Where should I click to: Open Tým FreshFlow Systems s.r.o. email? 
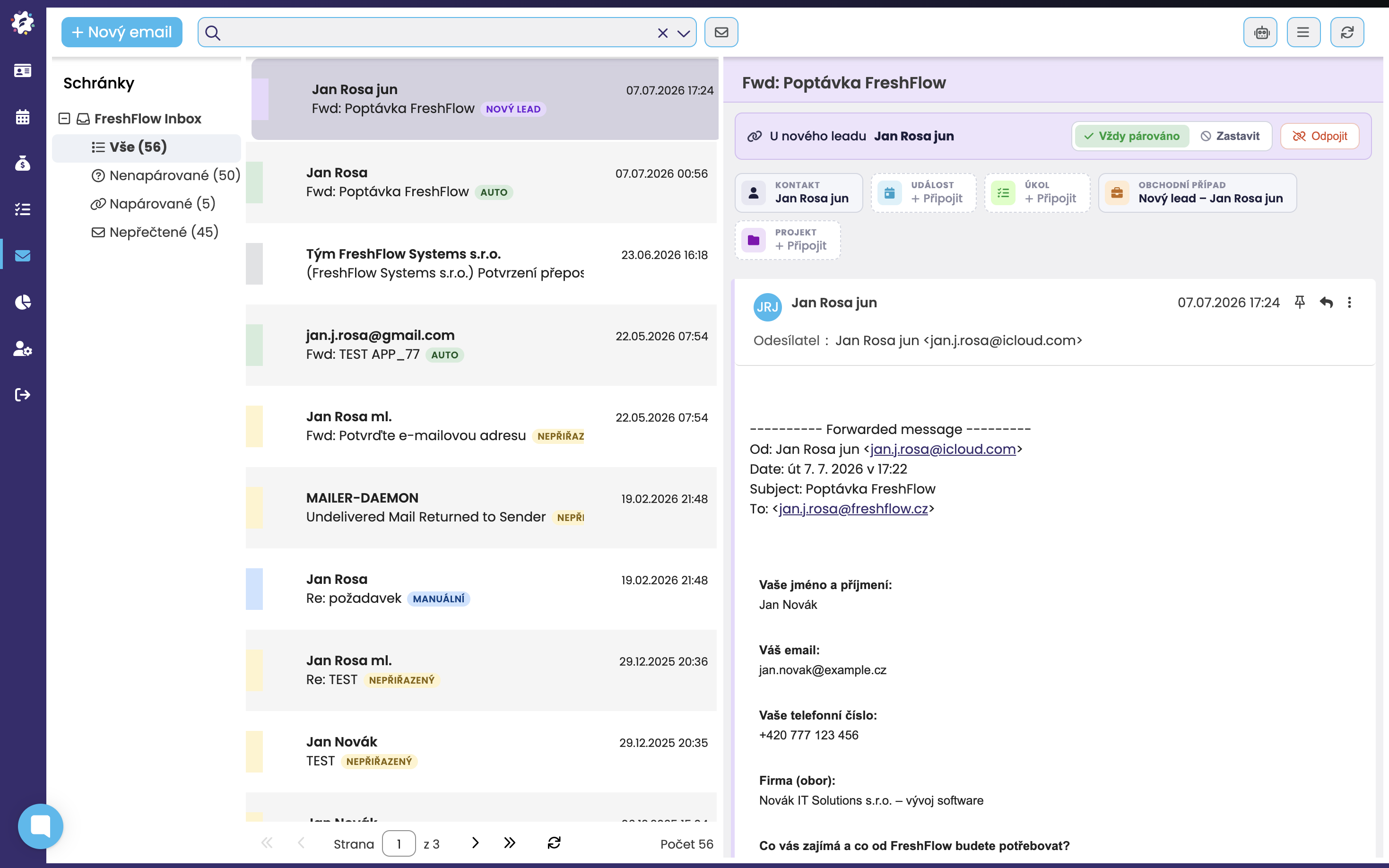coord(481,263)
